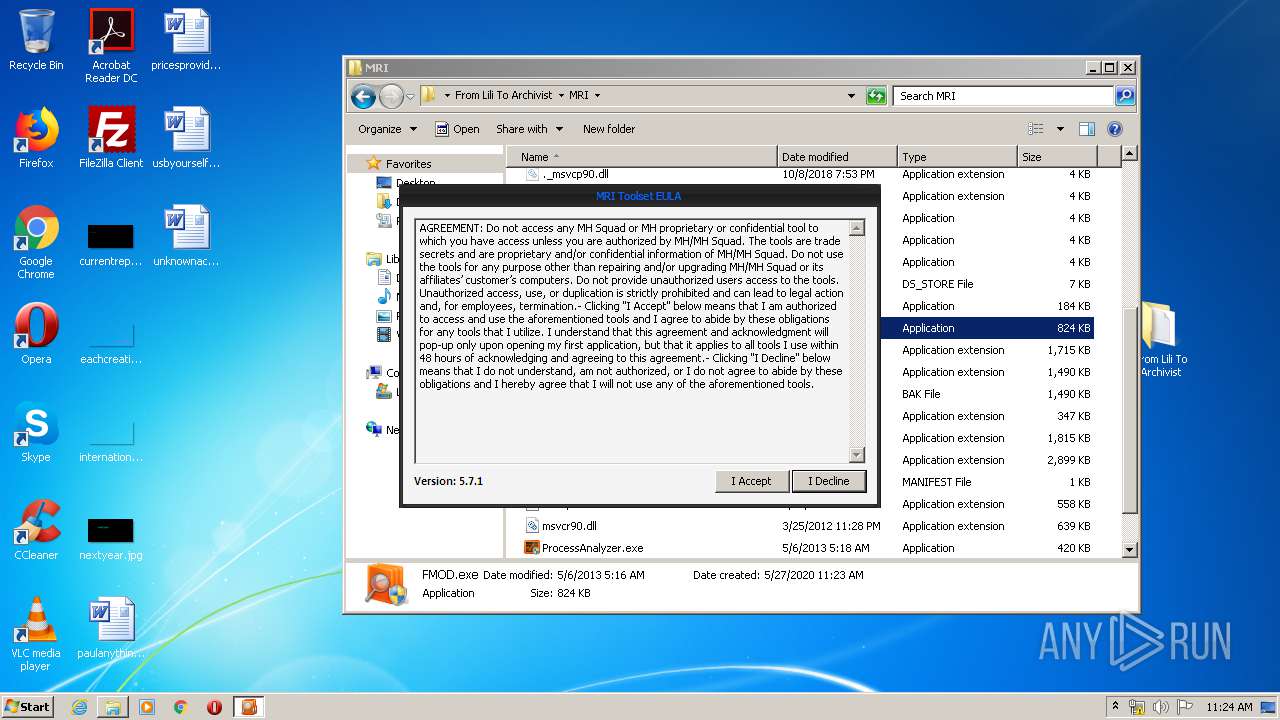Select From Lili To Archivist breadcrumb

click(503, 95)
